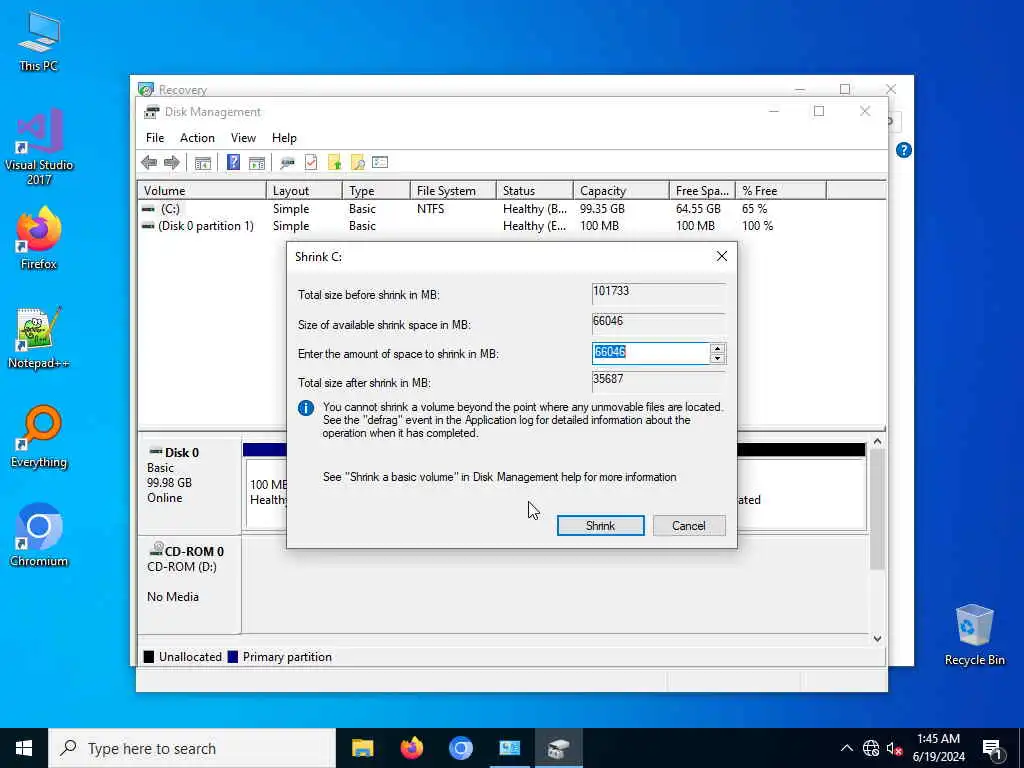Open the Help menu
1024x768 pixels.
pyautogui.click(x=284, y=138)
